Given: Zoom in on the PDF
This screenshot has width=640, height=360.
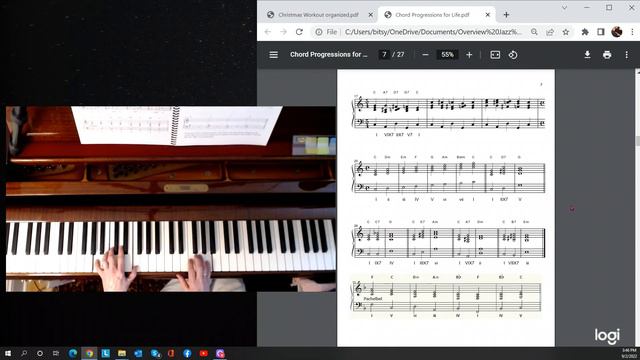Looking at the screenshot, I should [469, 55].
